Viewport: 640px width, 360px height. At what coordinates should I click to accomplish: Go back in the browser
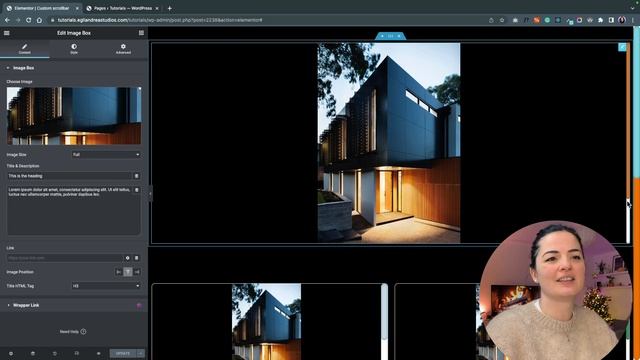(x=7, y=20)
